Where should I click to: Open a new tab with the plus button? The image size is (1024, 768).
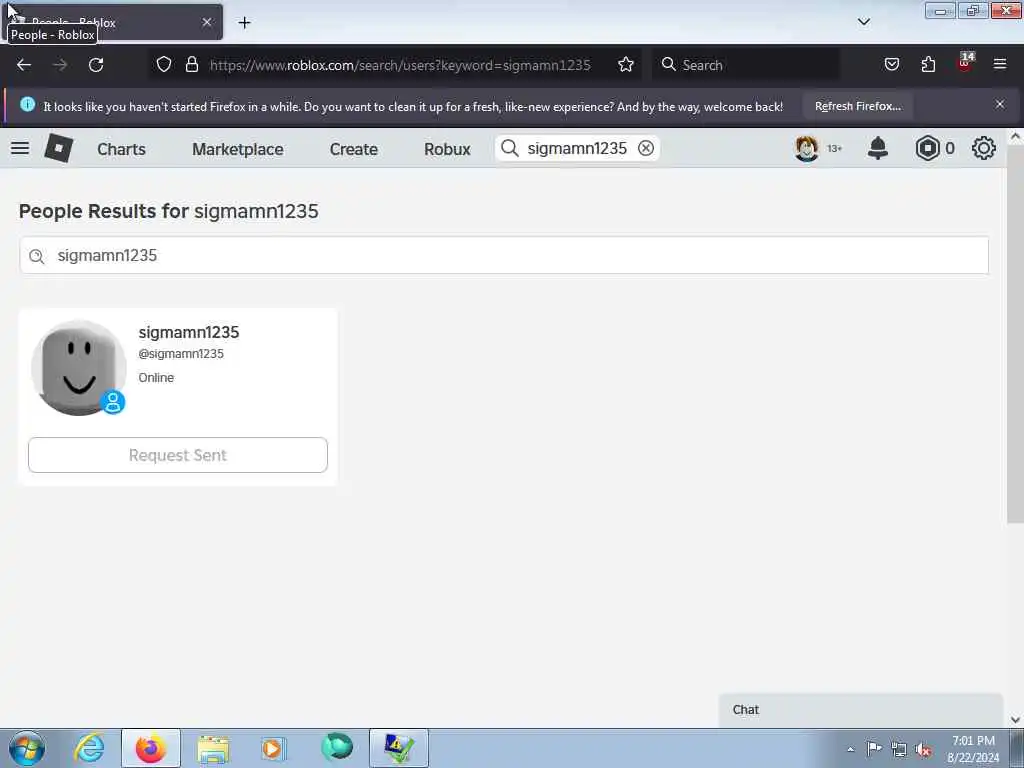[244, 23]
